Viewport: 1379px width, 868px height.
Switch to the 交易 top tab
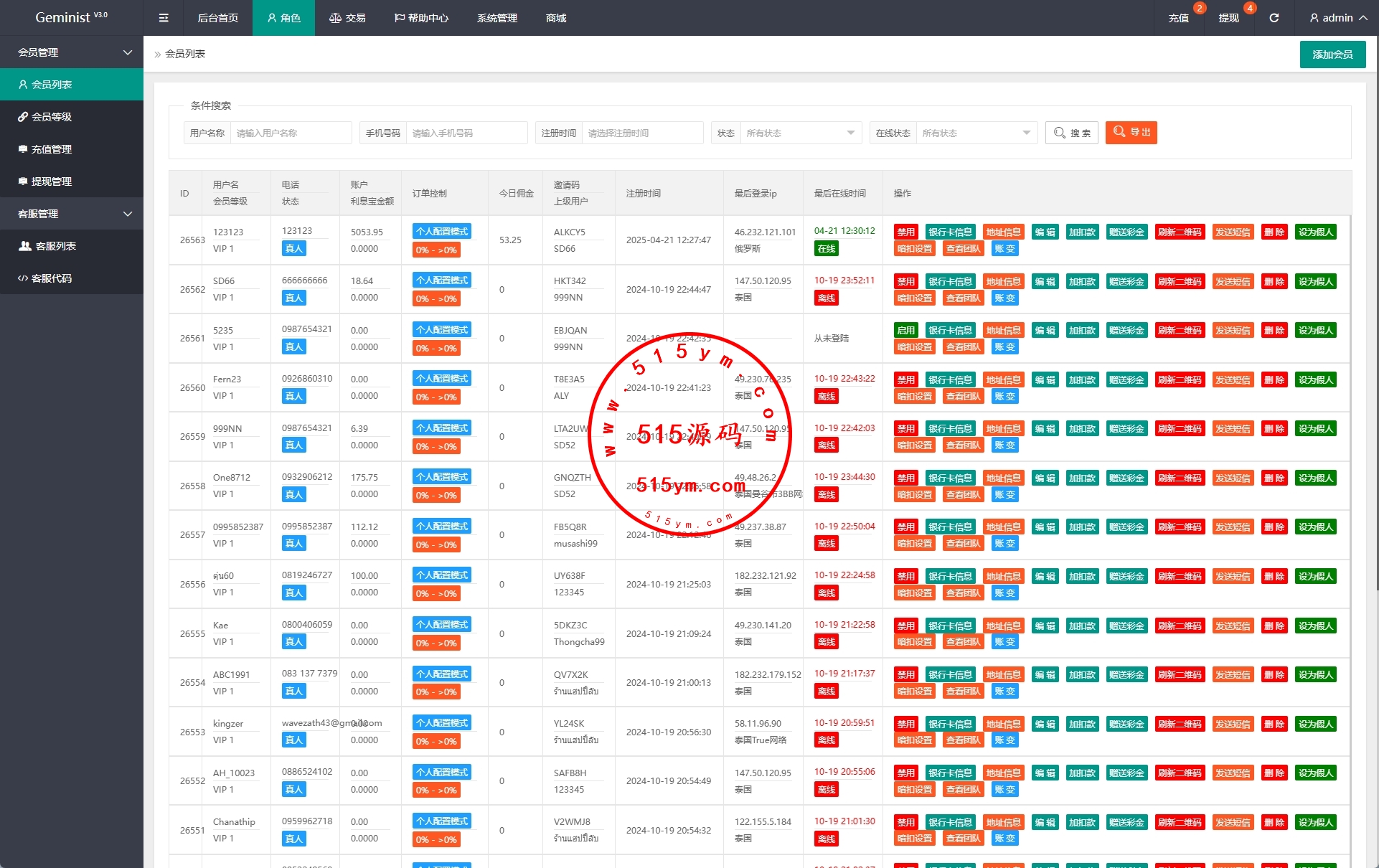(x=347, y=18)
